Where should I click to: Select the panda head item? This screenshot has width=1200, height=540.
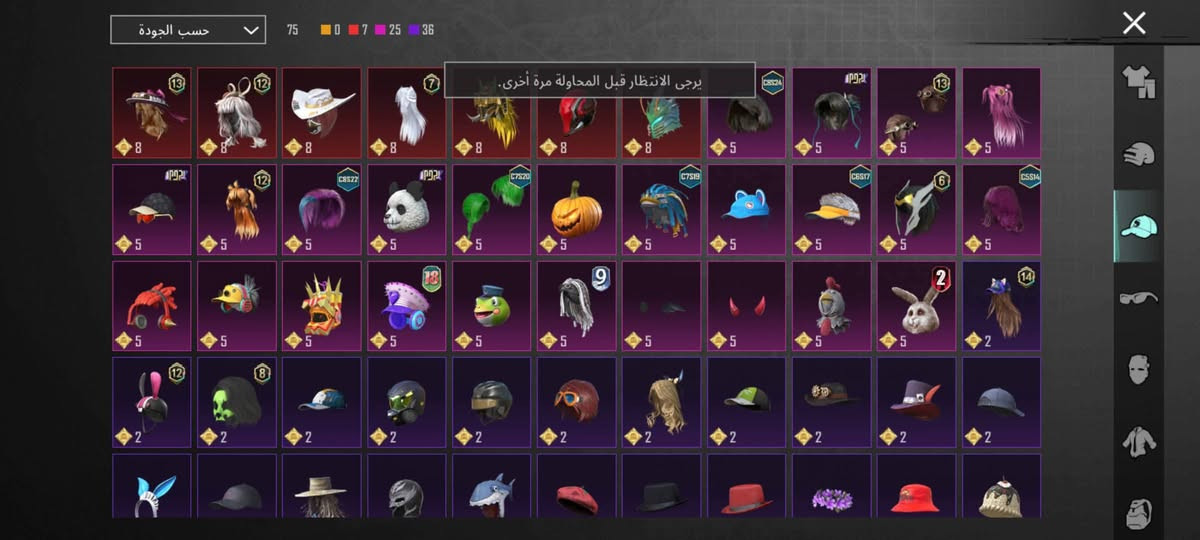point(407,209)
